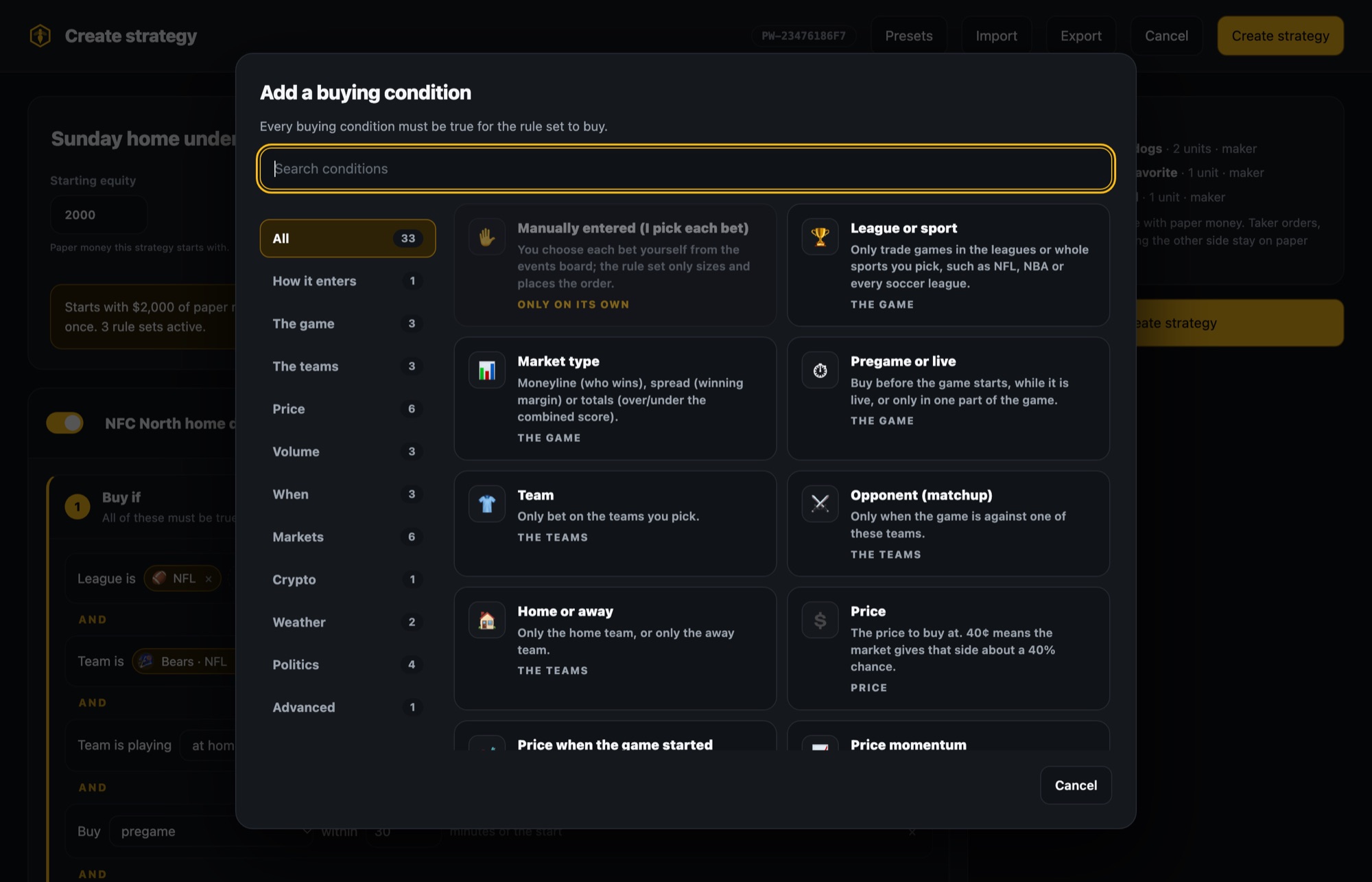1372x882 pixels.
Task: Click the PW-23476186F7 strategy ID badge
Action: pos(803,36)
